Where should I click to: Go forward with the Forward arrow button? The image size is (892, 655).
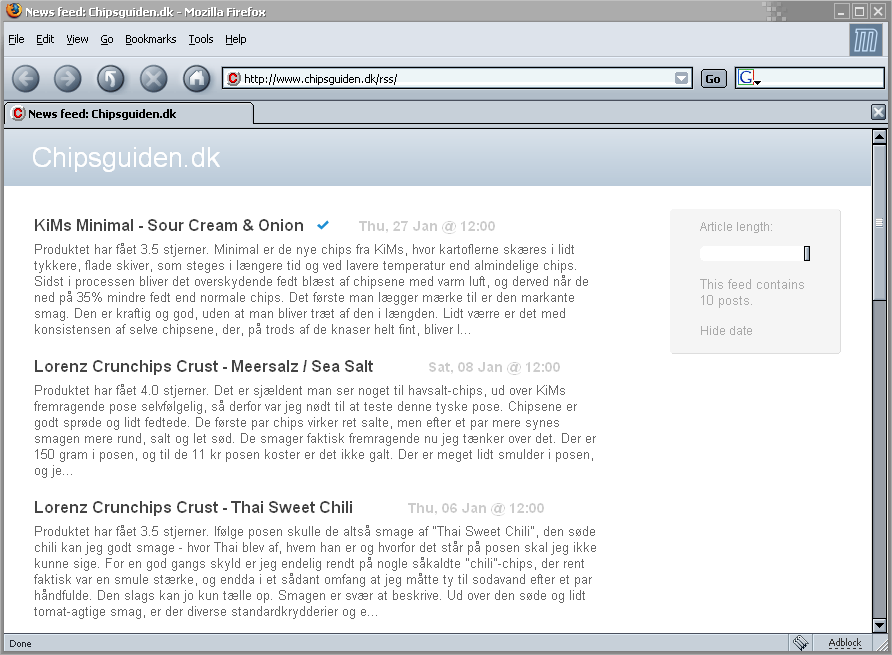coord(68,79)
